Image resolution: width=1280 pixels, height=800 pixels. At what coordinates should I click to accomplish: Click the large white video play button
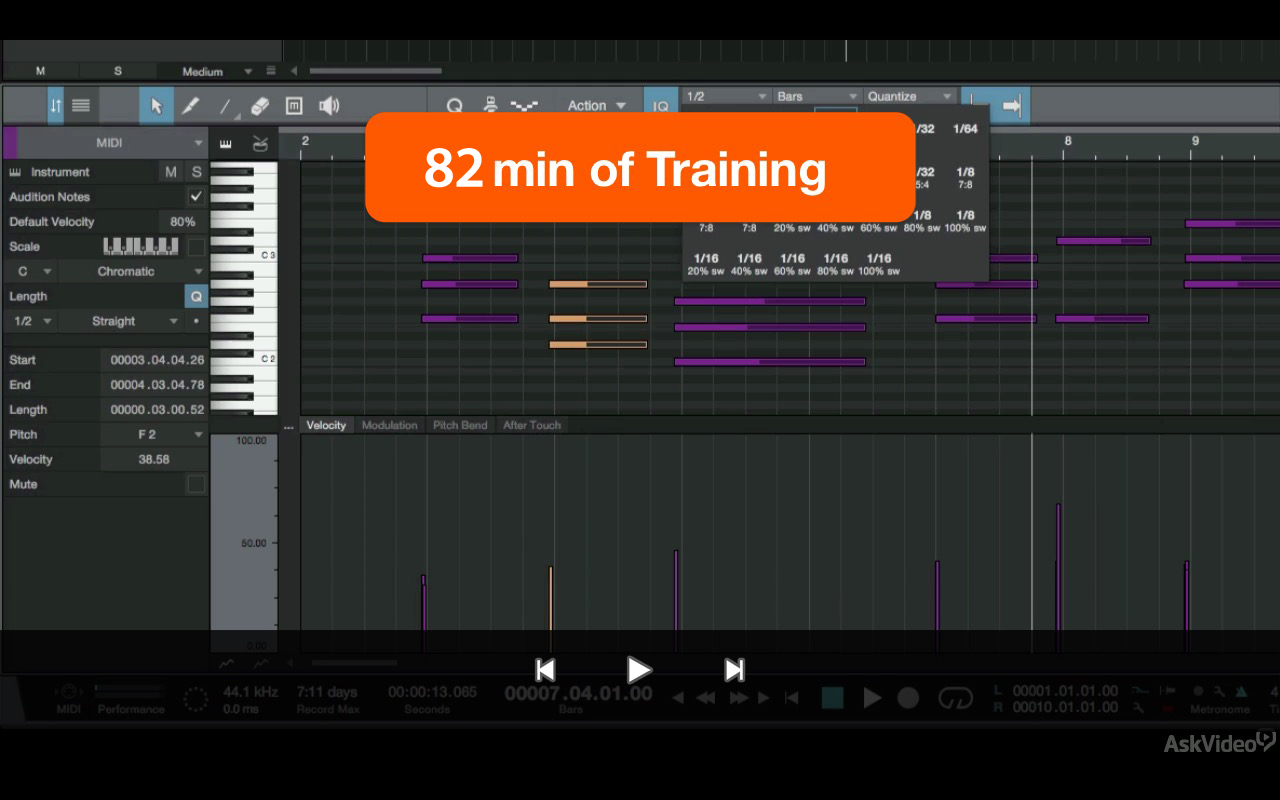point(639,670)
